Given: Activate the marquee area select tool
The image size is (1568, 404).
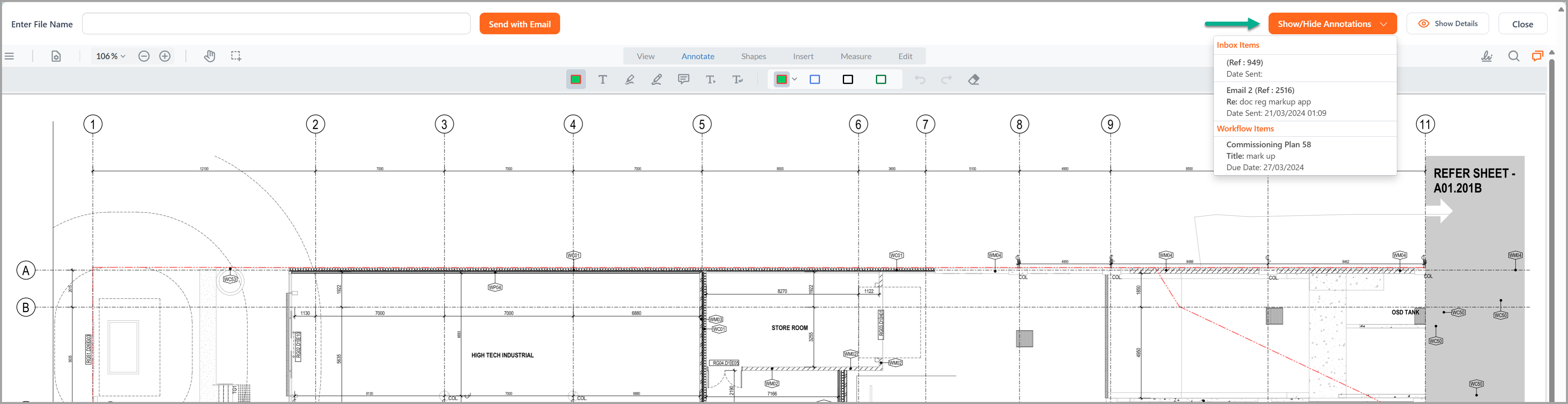Looking at the screenshot, I should coord(236,56).
